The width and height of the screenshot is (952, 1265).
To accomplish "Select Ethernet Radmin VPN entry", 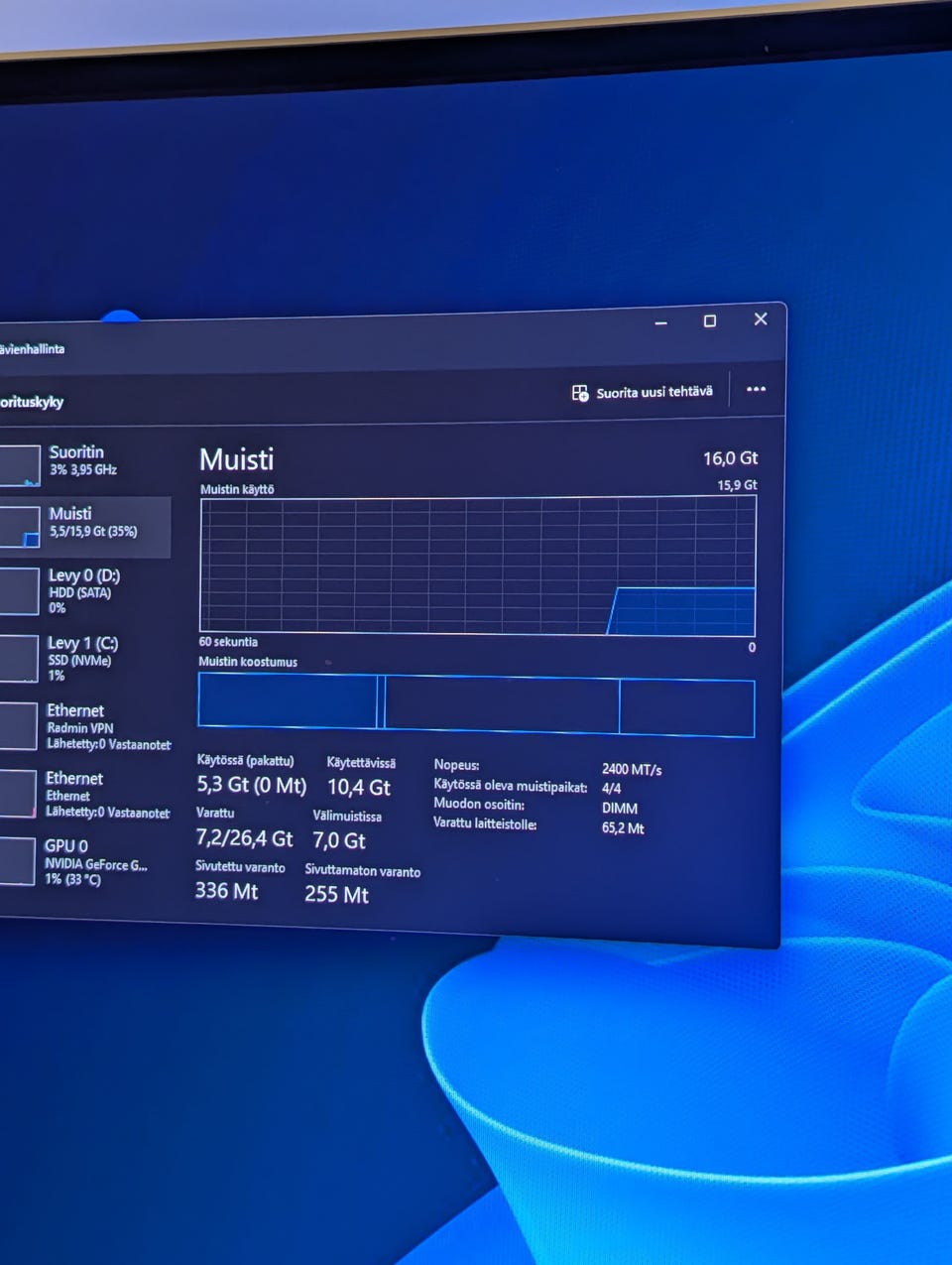I will [84, 726].
